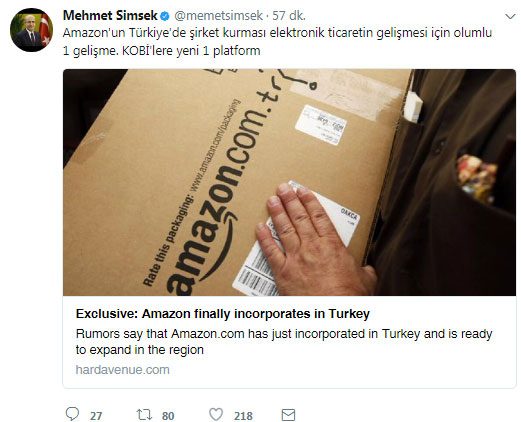Click the second tweet line mentioning KOBİ'lere
The height and width of the screenshot is (422, 521).
point(162,51)
